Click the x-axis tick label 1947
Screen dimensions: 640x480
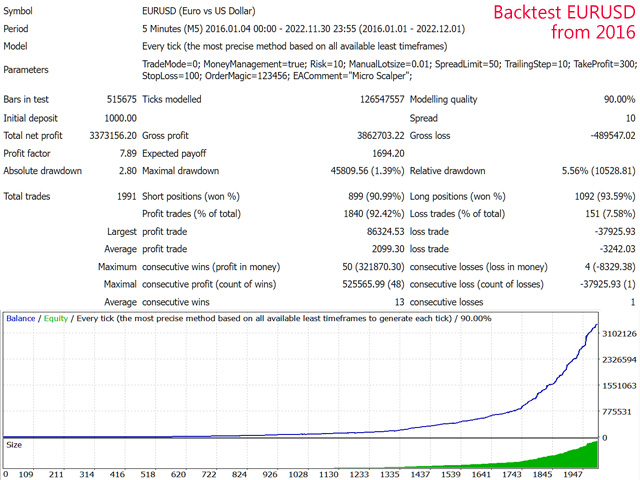pyautogui.click(x=572, y=474)
